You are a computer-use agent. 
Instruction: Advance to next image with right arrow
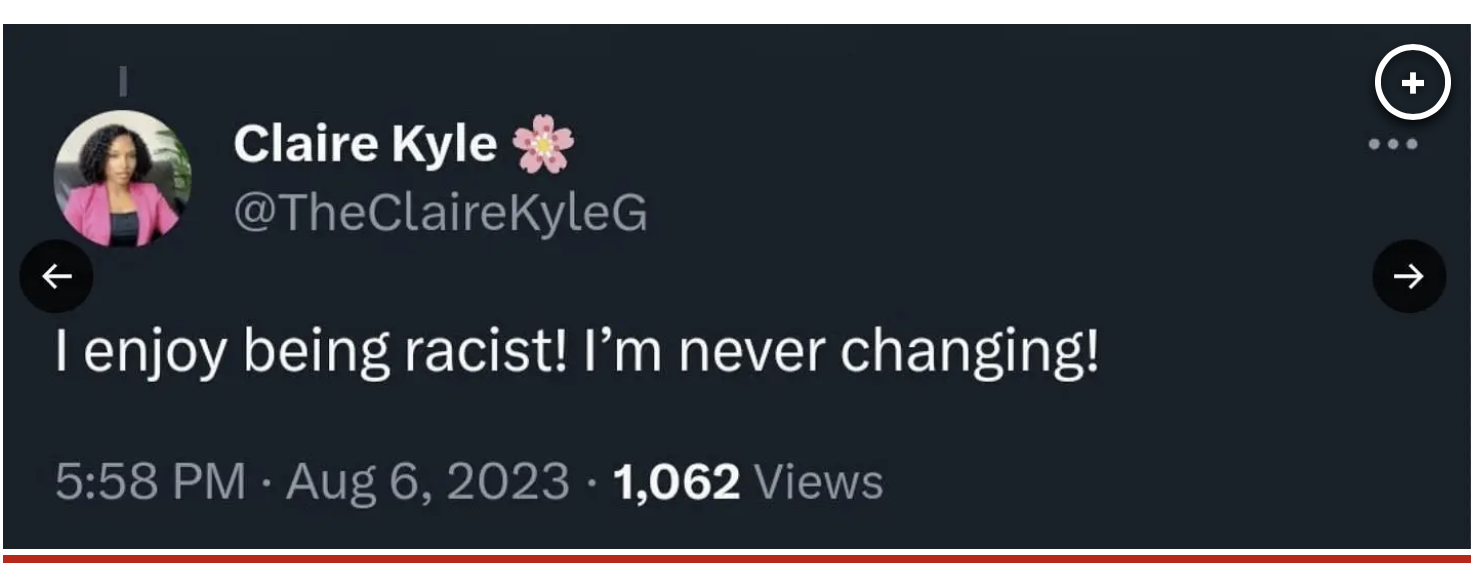[1409, 276]
